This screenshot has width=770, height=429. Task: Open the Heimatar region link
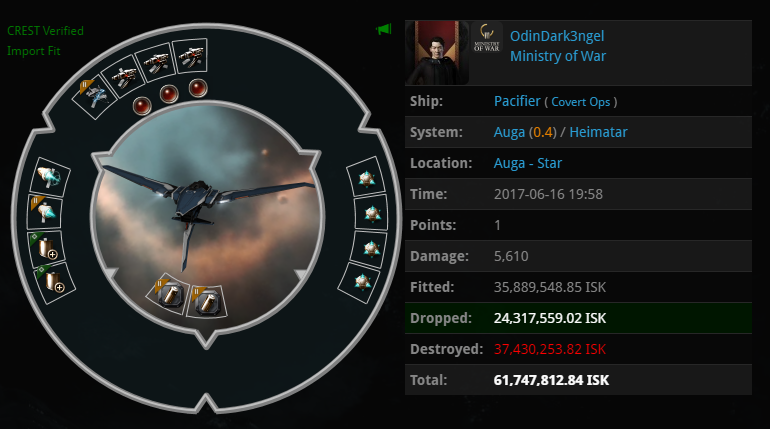coord(598,132)
